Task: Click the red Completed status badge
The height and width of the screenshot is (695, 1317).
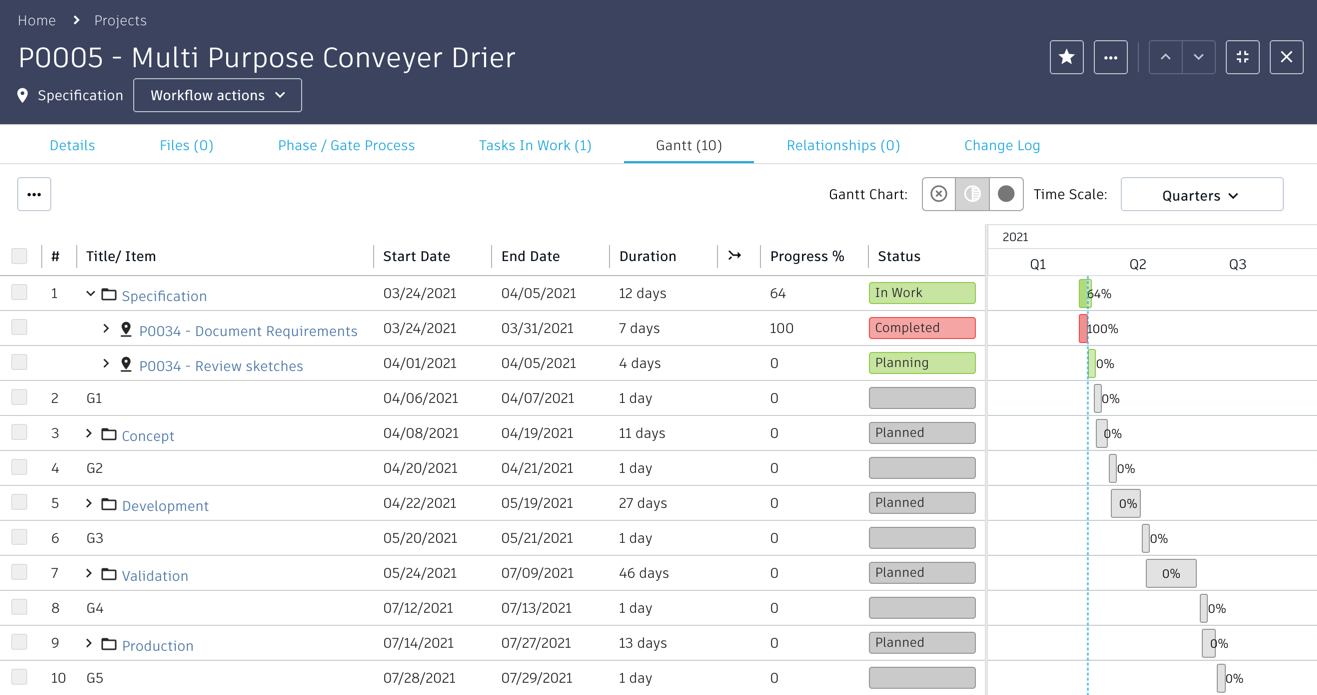Action: point(922,328)
